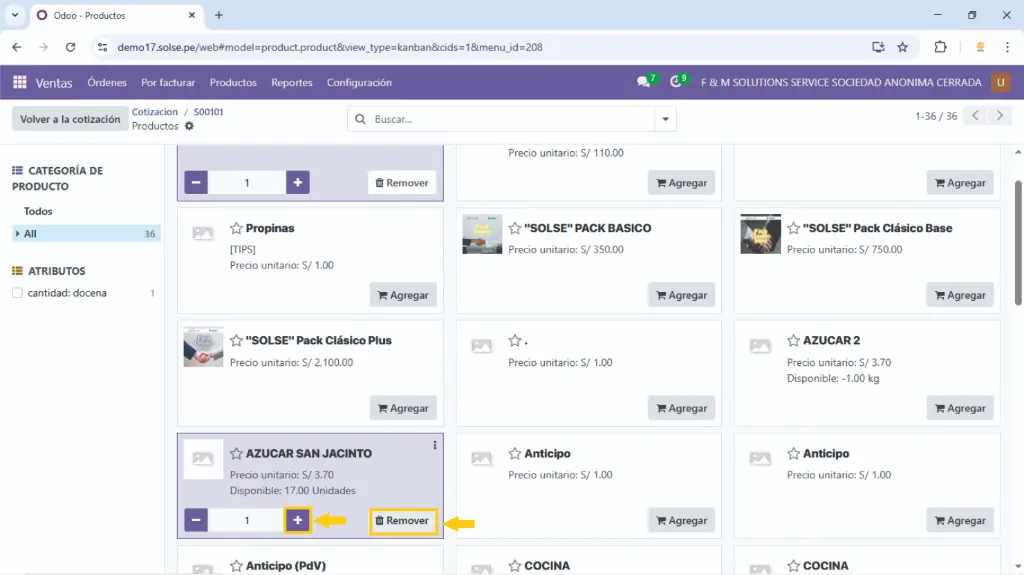Open the activities clock icon
This screenshot has height=575, width=1024.
pyautogui.click(x=677, y=83)
